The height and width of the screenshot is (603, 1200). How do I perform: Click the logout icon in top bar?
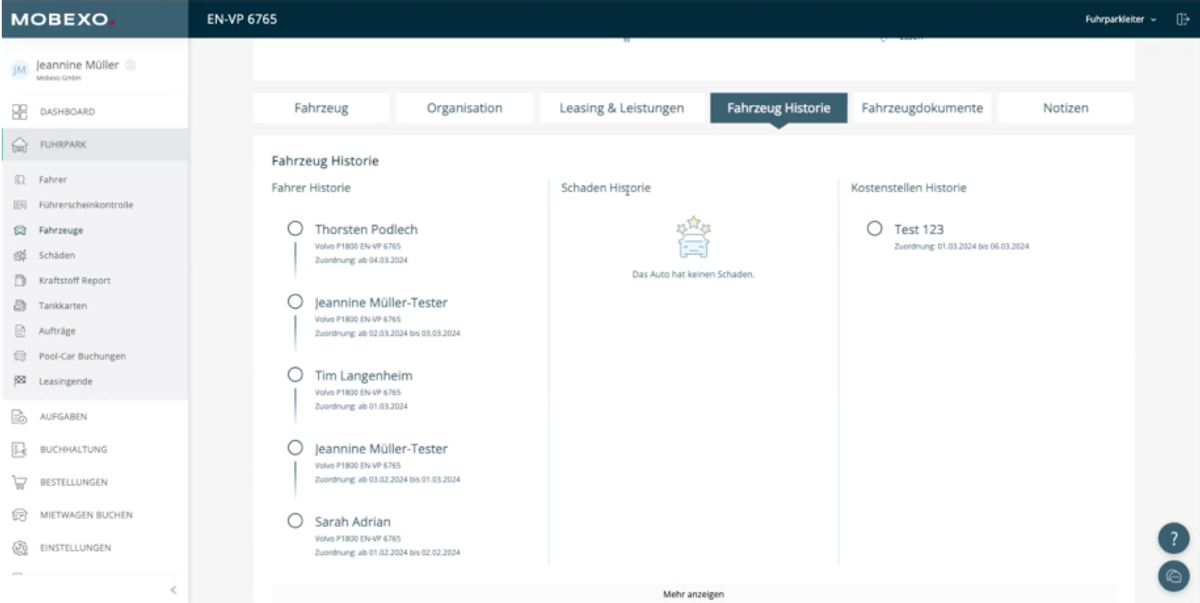1181,19
